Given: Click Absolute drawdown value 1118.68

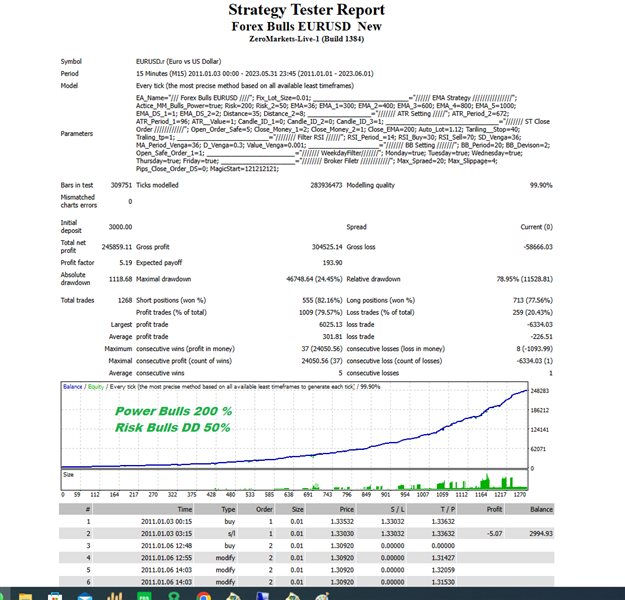Looking at the screenshot, I should tap(120, 279).
